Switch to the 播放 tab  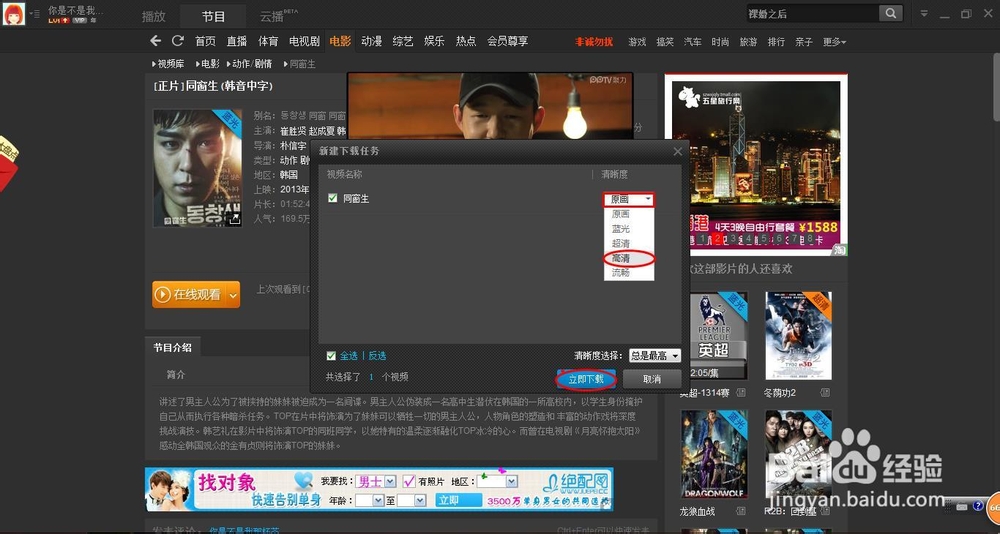(x=153, y=16)
